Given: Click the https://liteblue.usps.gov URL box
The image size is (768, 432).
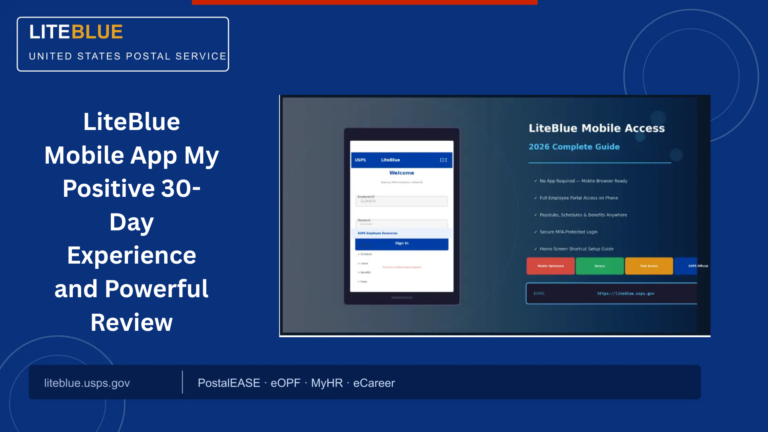Looking at the screenshot, I should (612, 293).
